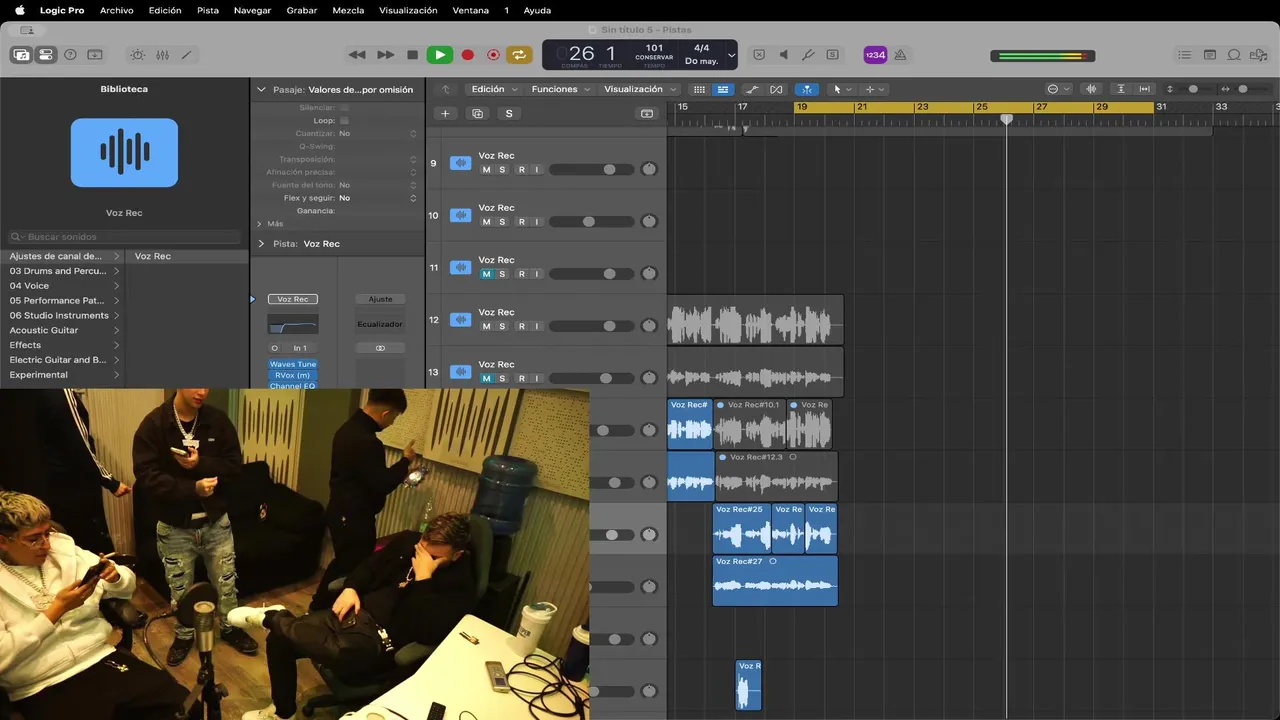Toggle the Metronome button
This screenshot has height=720, width=1280.
tap(900, 55)
